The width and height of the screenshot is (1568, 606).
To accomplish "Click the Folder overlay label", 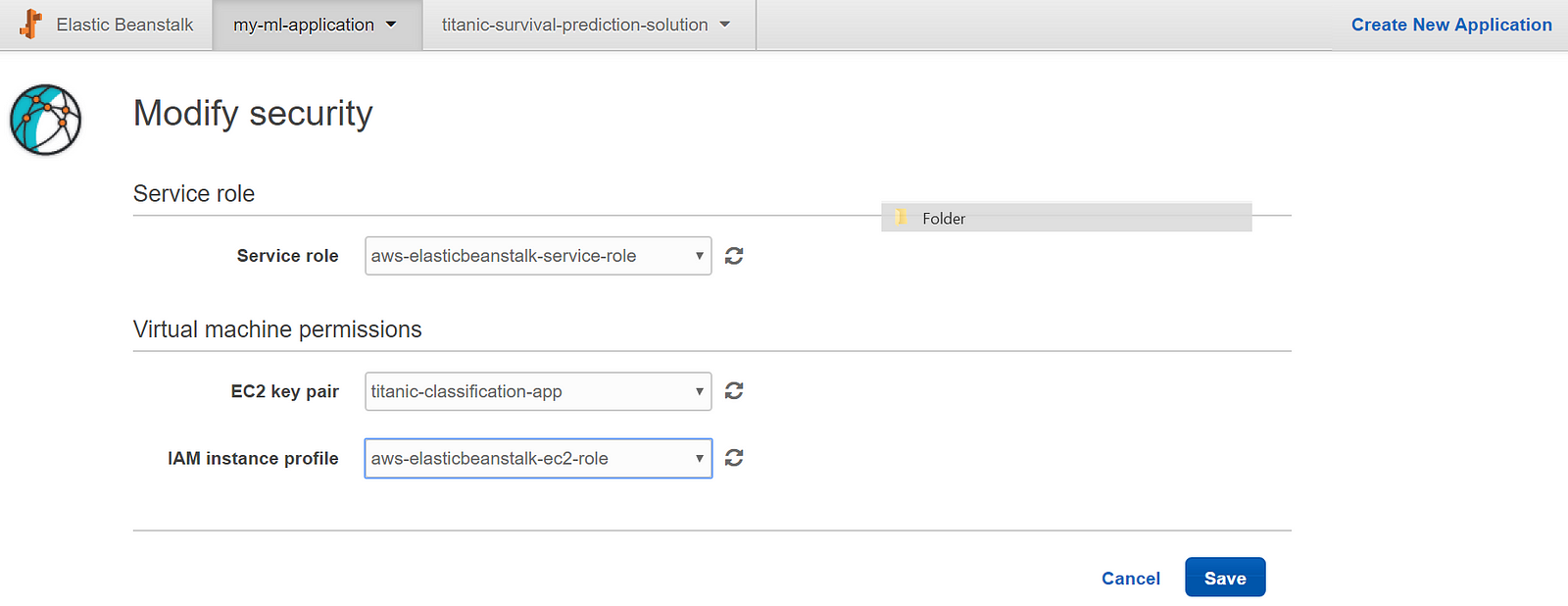I will click(944, 219).
